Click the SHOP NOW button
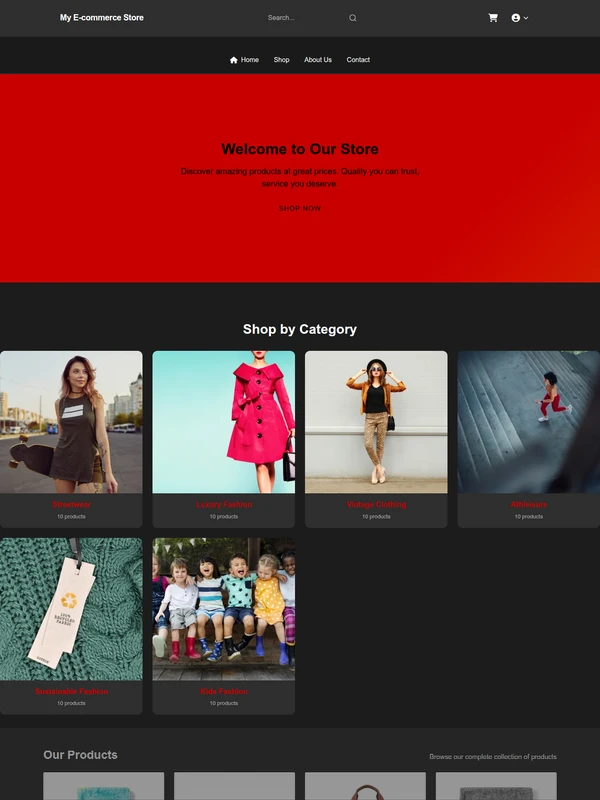 pyautogui.click(x=300, y=208)
